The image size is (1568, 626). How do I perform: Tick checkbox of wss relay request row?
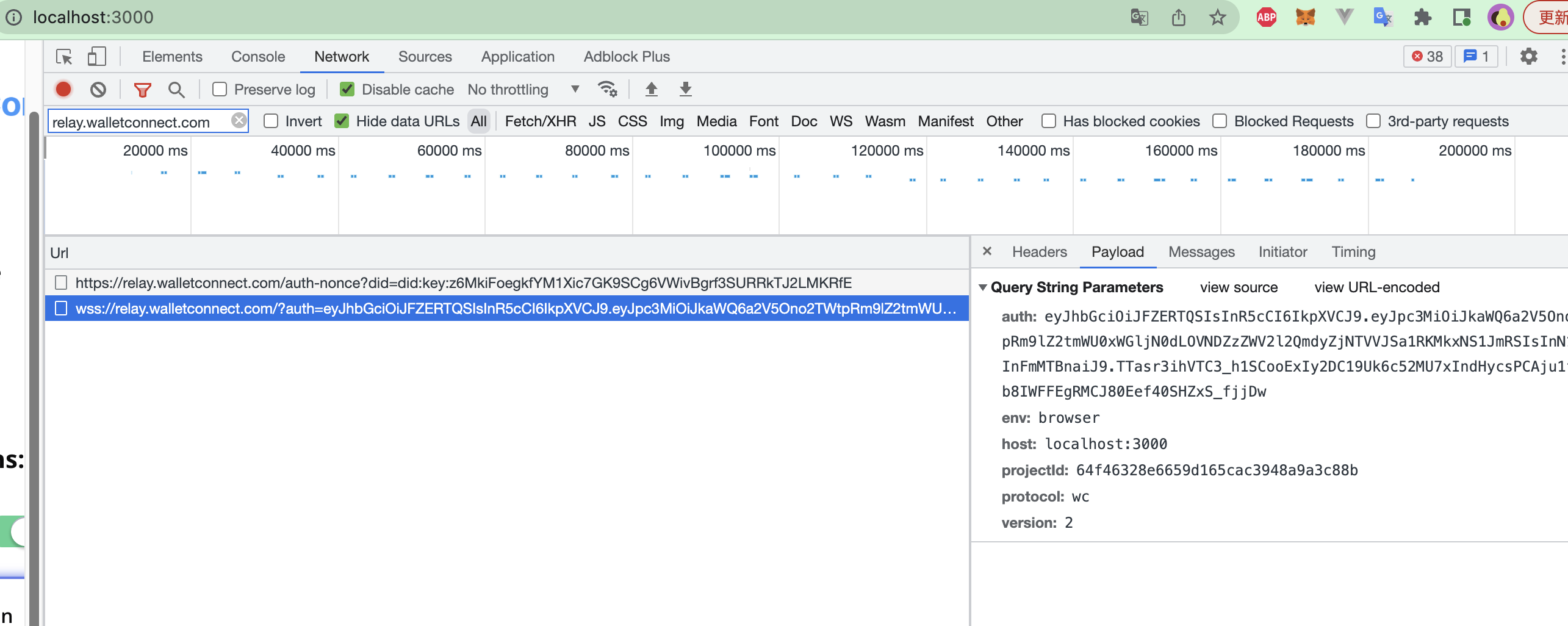pyautogui.click(x=61, y=308)
